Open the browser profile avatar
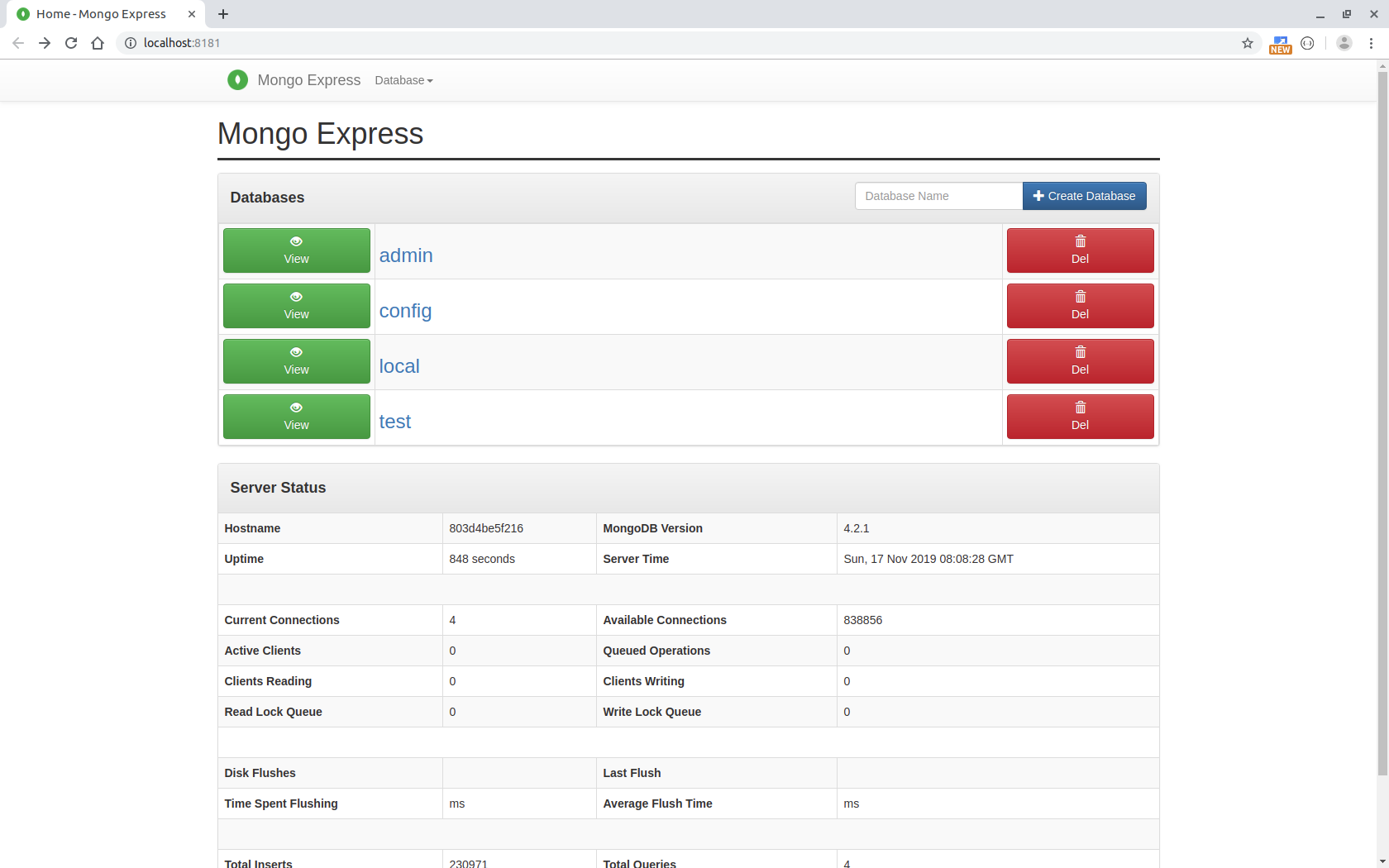 tap(1344, 43)
